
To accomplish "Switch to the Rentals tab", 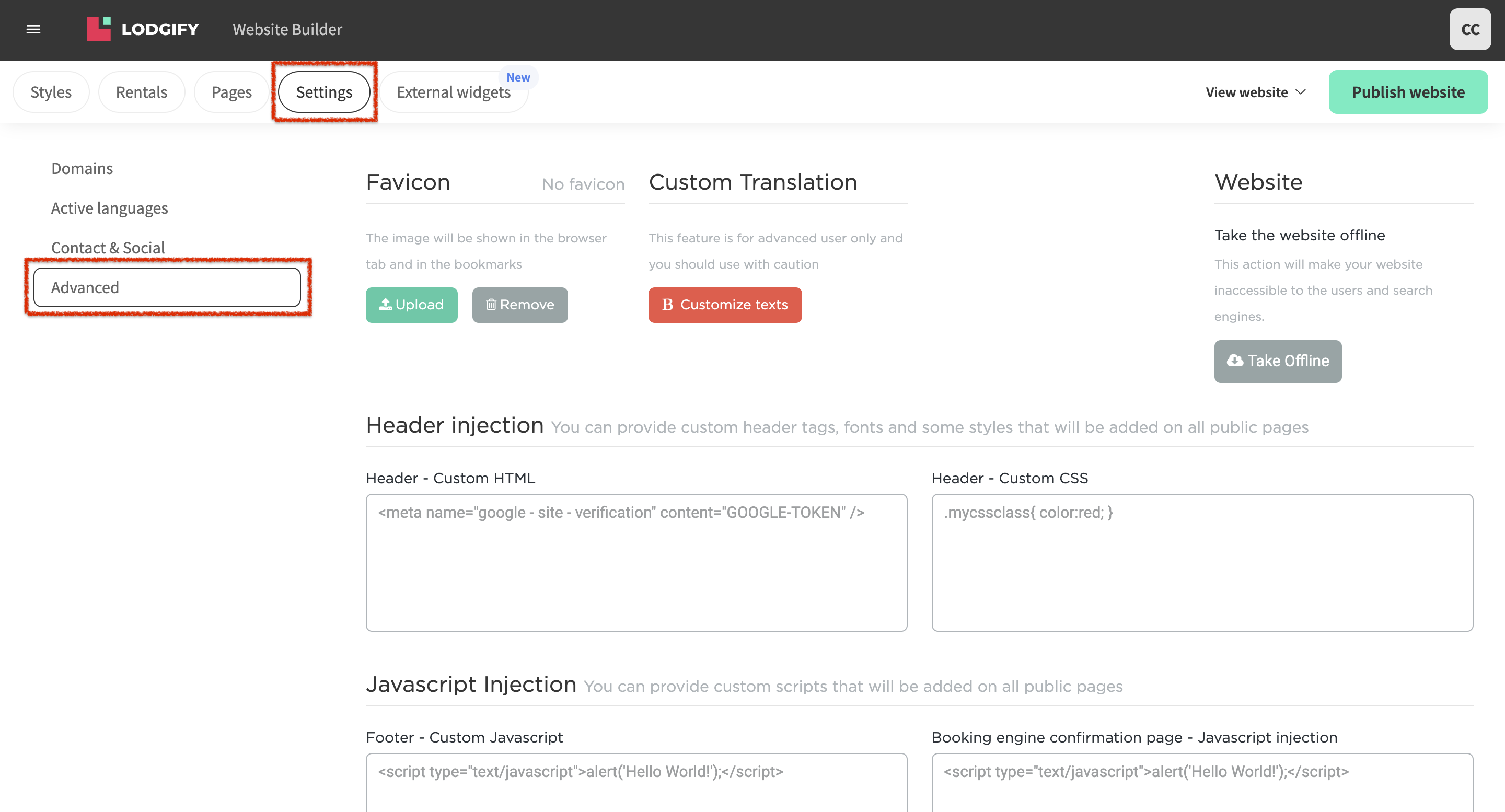I will [142, 92].
